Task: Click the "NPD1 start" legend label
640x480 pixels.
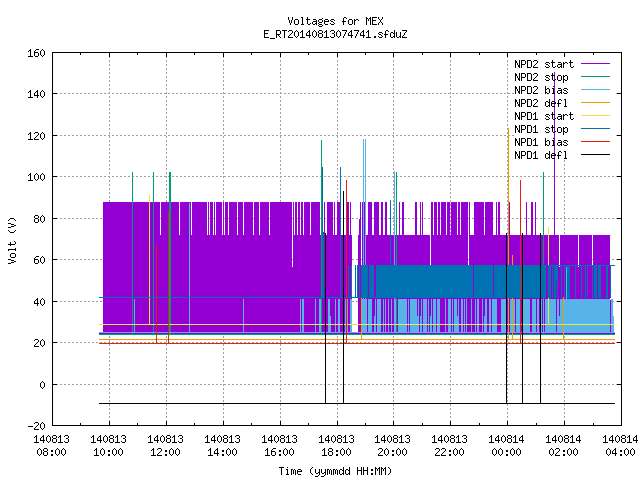Action: (x=544, y=116)
